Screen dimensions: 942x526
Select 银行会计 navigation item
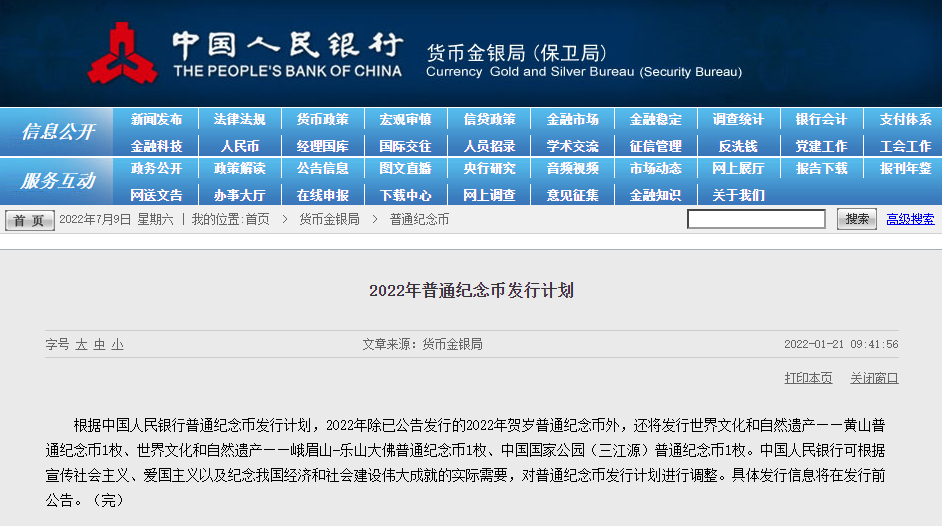821,119
